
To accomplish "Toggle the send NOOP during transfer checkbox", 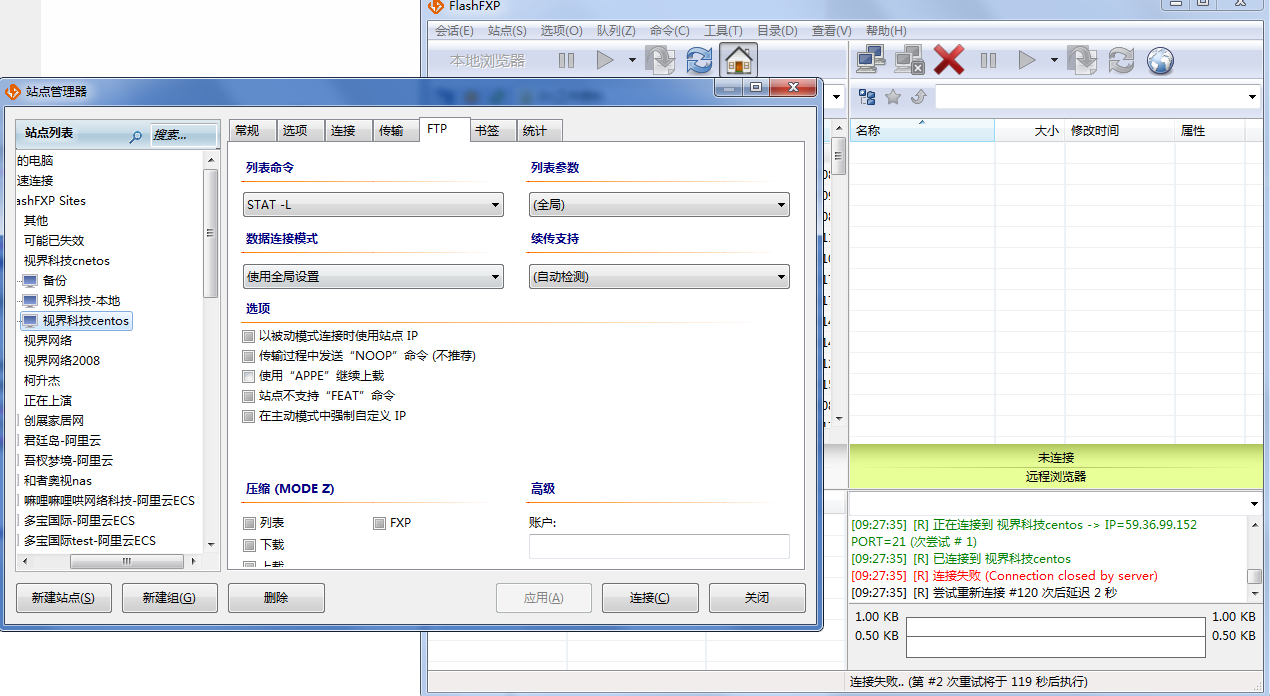I will [249, 356].
